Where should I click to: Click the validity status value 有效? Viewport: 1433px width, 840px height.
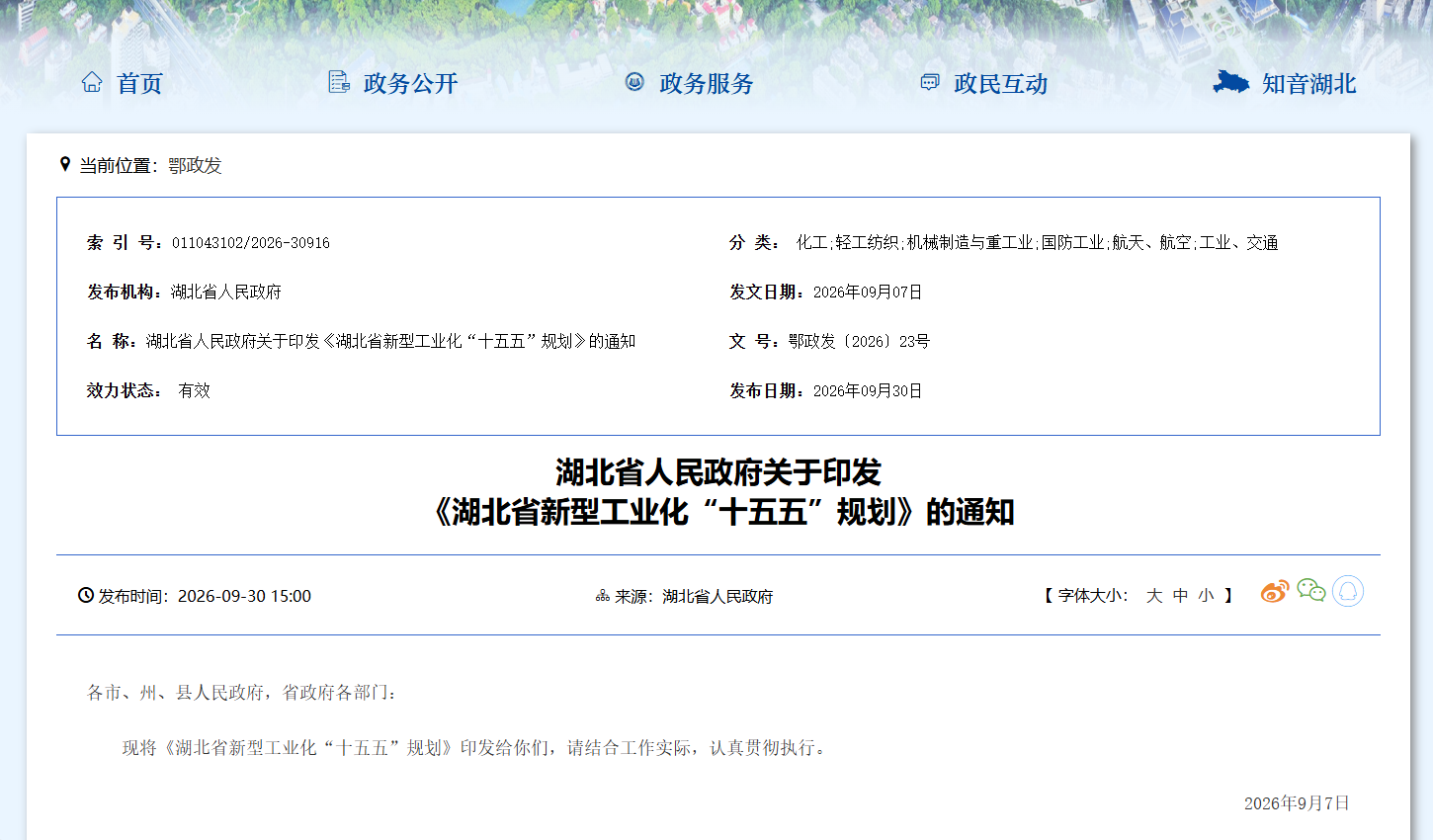coord(195,390)
